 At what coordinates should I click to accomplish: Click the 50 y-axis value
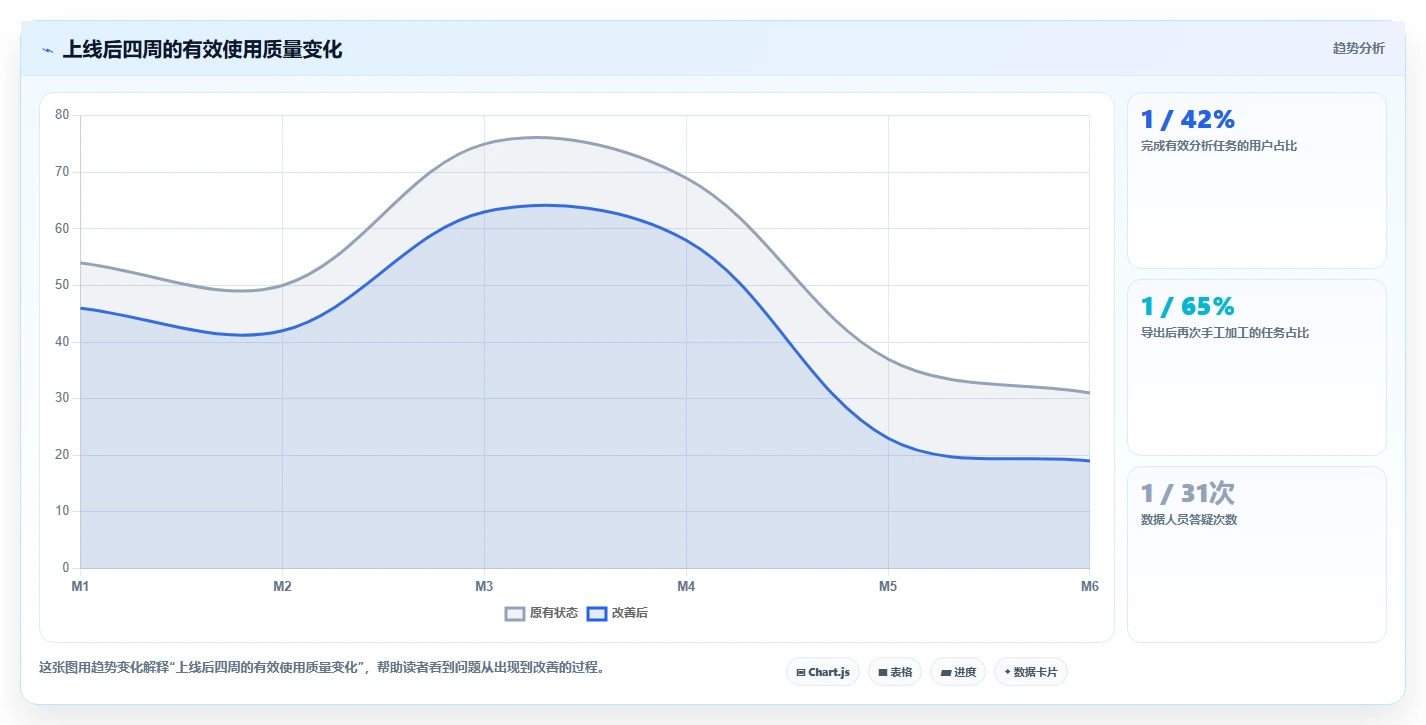[62, 285]
